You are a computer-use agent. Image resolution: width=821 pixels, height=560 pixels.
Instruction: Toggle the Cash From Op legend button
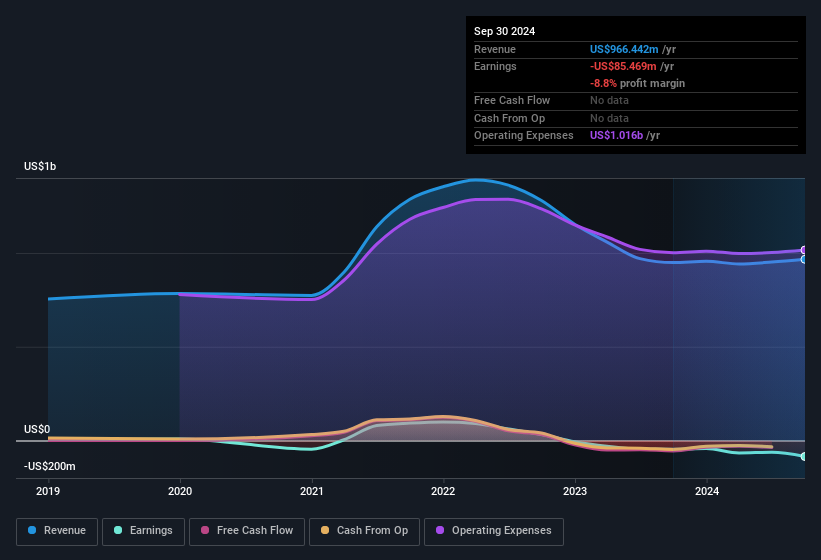point(364,532)
